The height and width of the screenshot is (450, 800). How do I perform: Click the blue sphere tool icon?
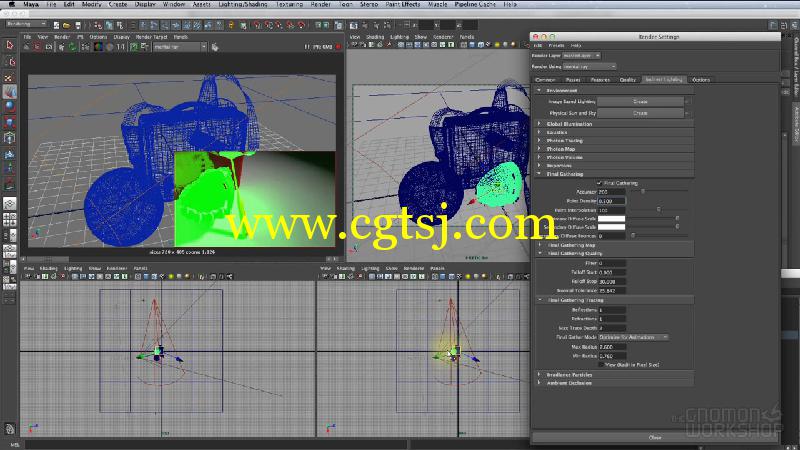10,107
